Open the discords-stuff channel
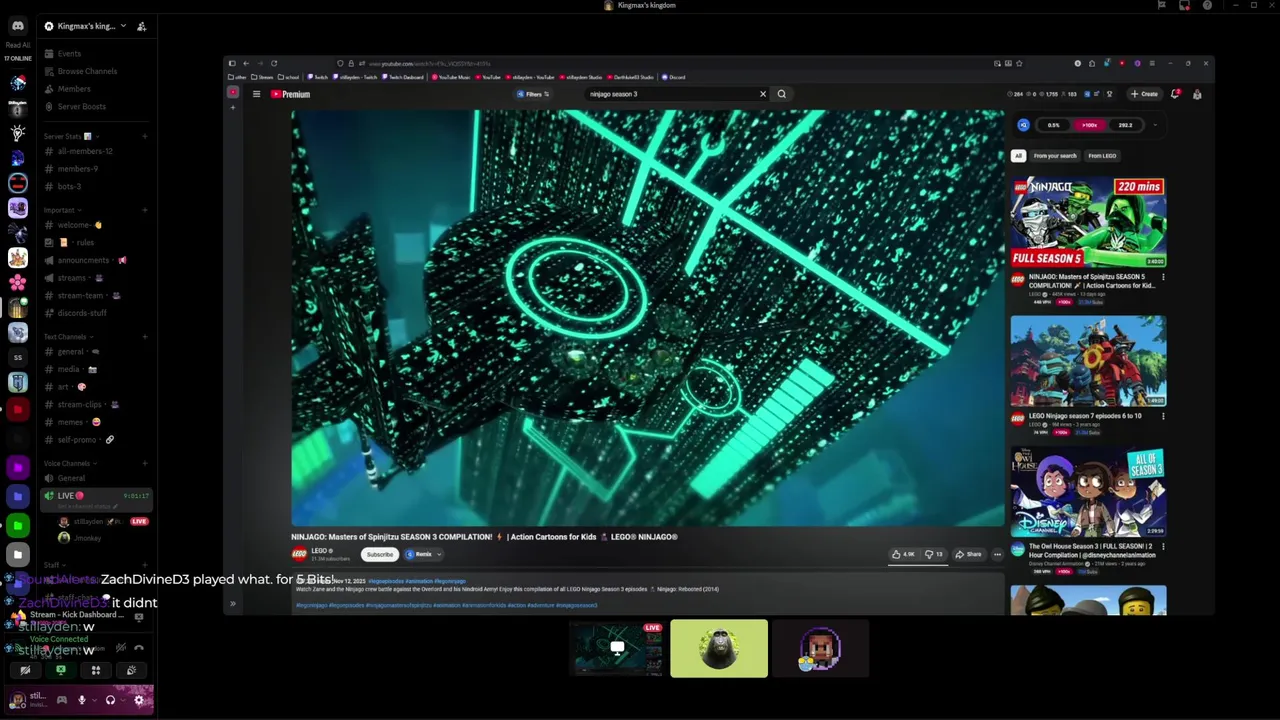 pyautogui.click(x=82, y=313)
